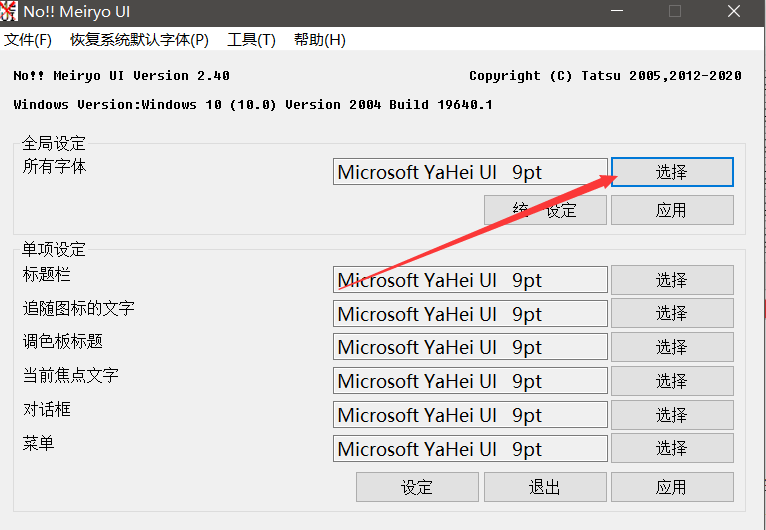Image resolution: width=766 pixels, height=530 pixels.
Task: Click 应用 button in 单项设定 group
Action: pyautogui.click(x=672, y=487)
